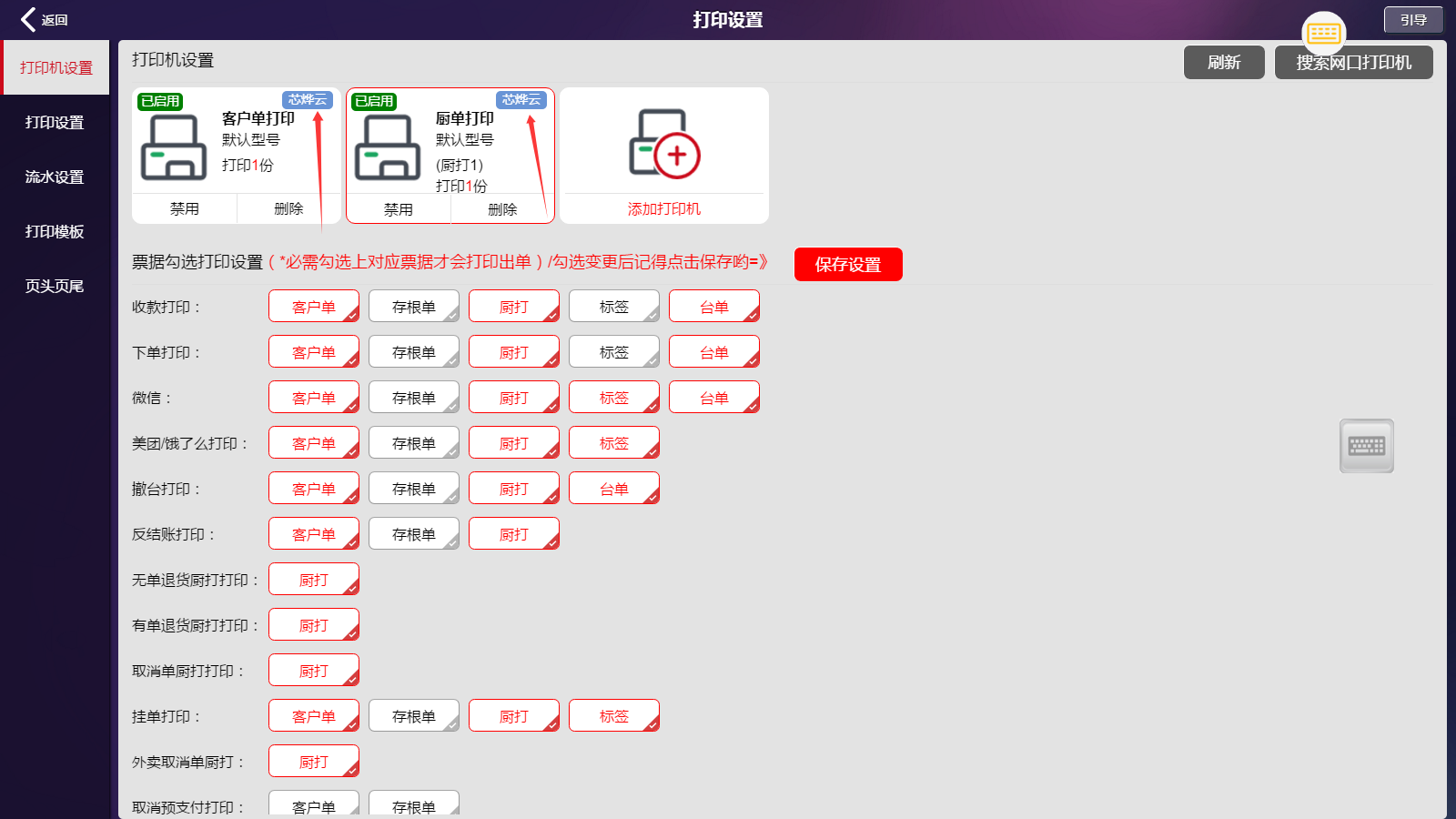Click the 打印设置 page title

[x=728, y=20]
